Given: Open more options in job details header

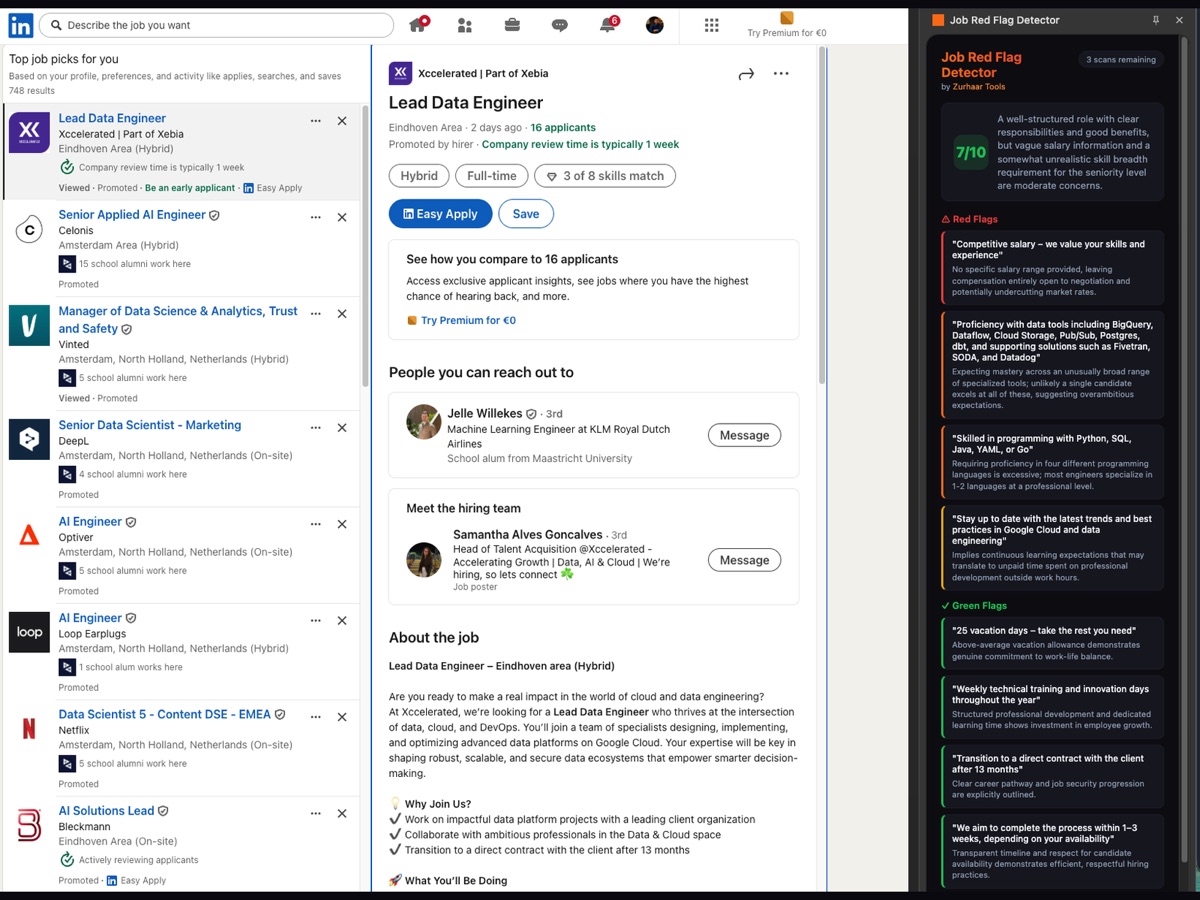Looking at the screenshot, I should [x=781, y=73].
